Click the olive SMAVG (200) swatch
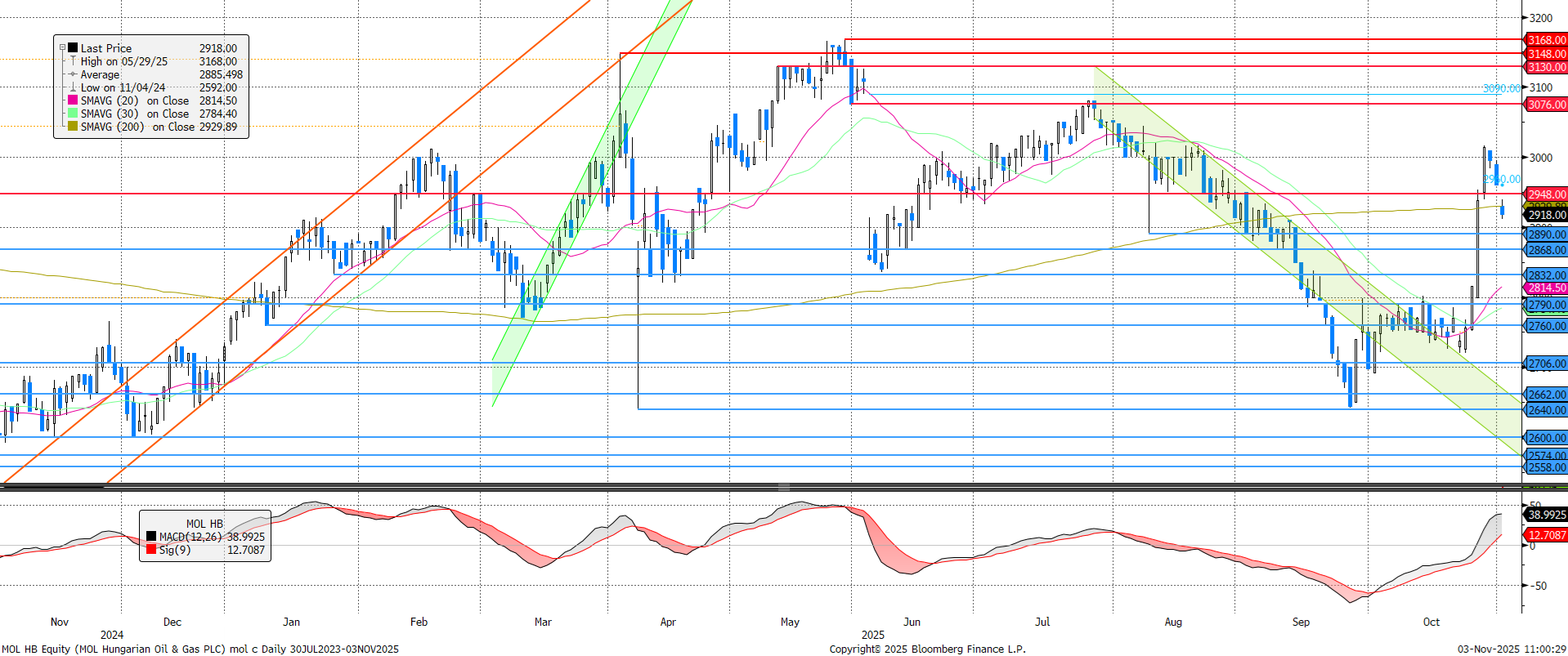Screen dimensions: 1568x656 (x=73, y=127)
